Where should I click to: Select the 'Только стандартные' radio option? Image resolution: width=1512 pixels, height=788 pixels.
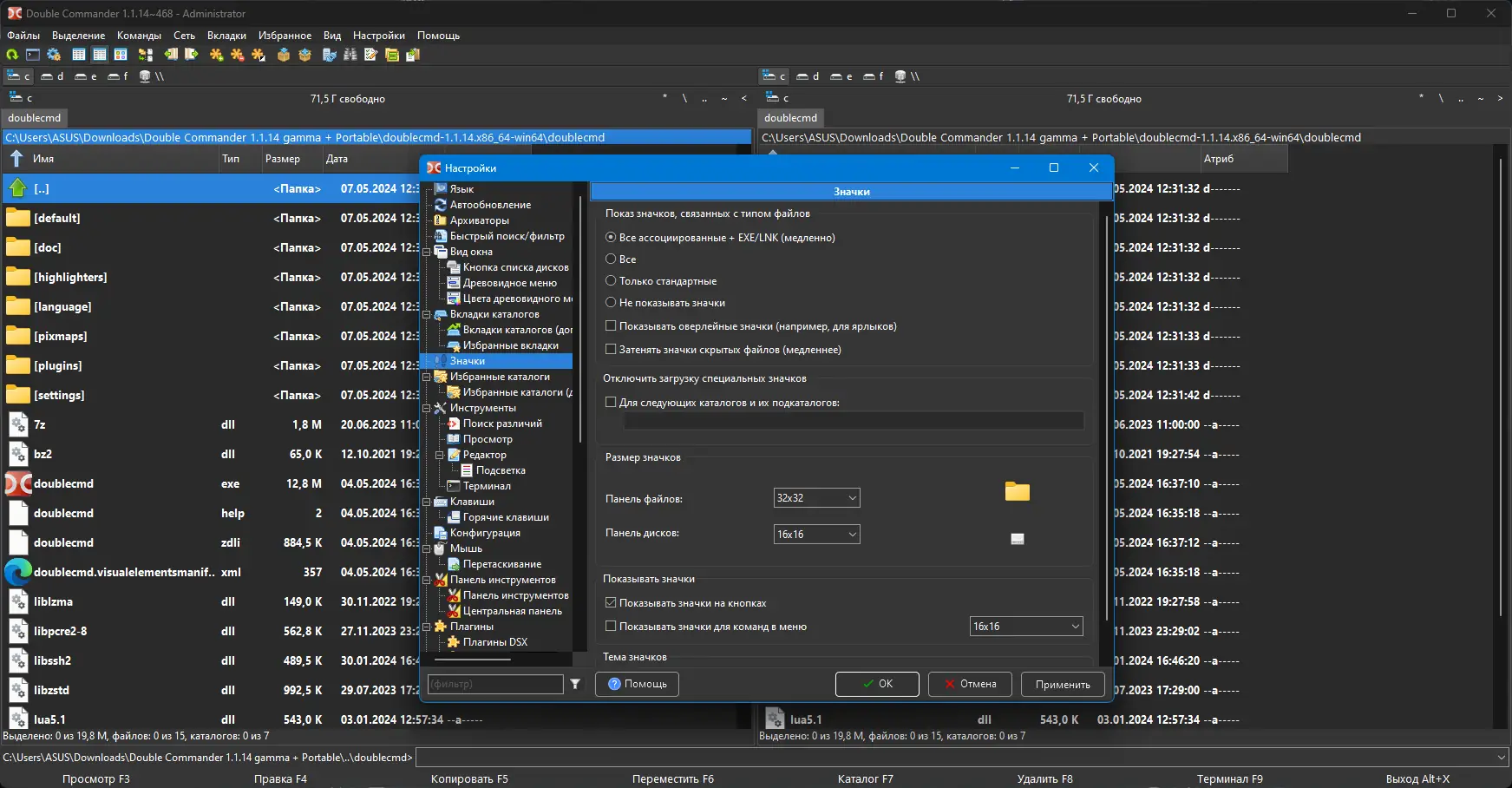611,281
